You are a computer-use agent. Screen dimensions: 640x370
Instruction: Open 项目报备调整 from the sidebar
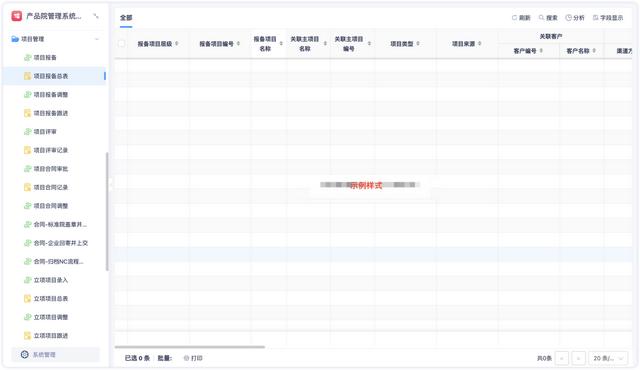51,95
